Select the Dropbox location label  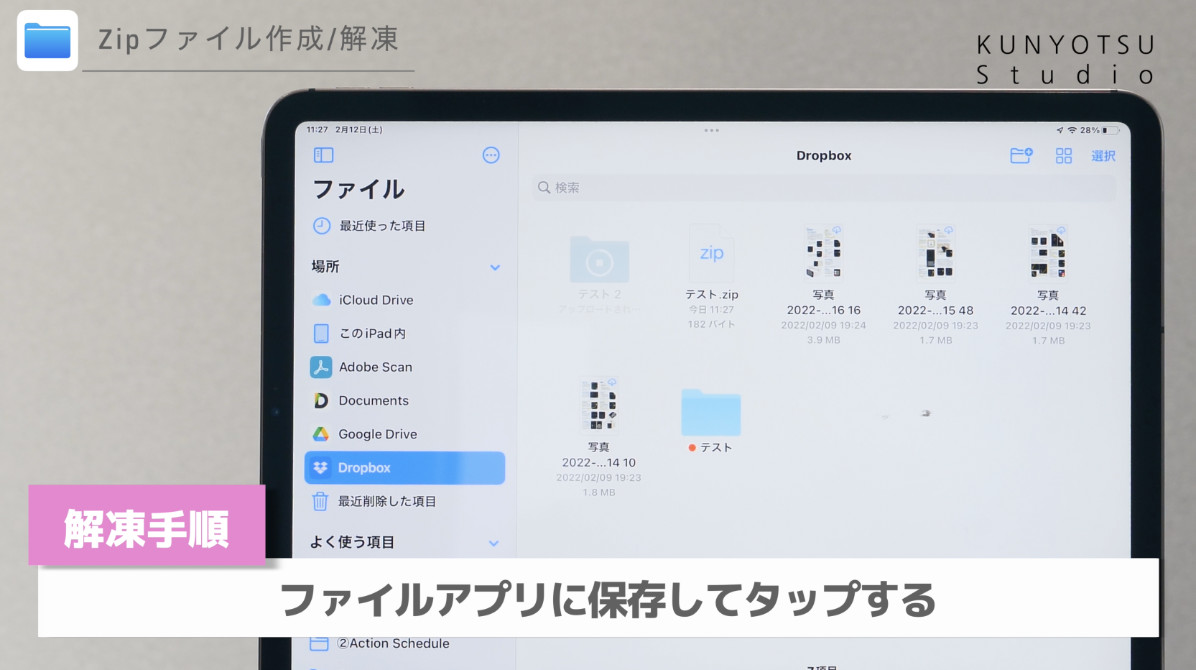pos(364,468)
